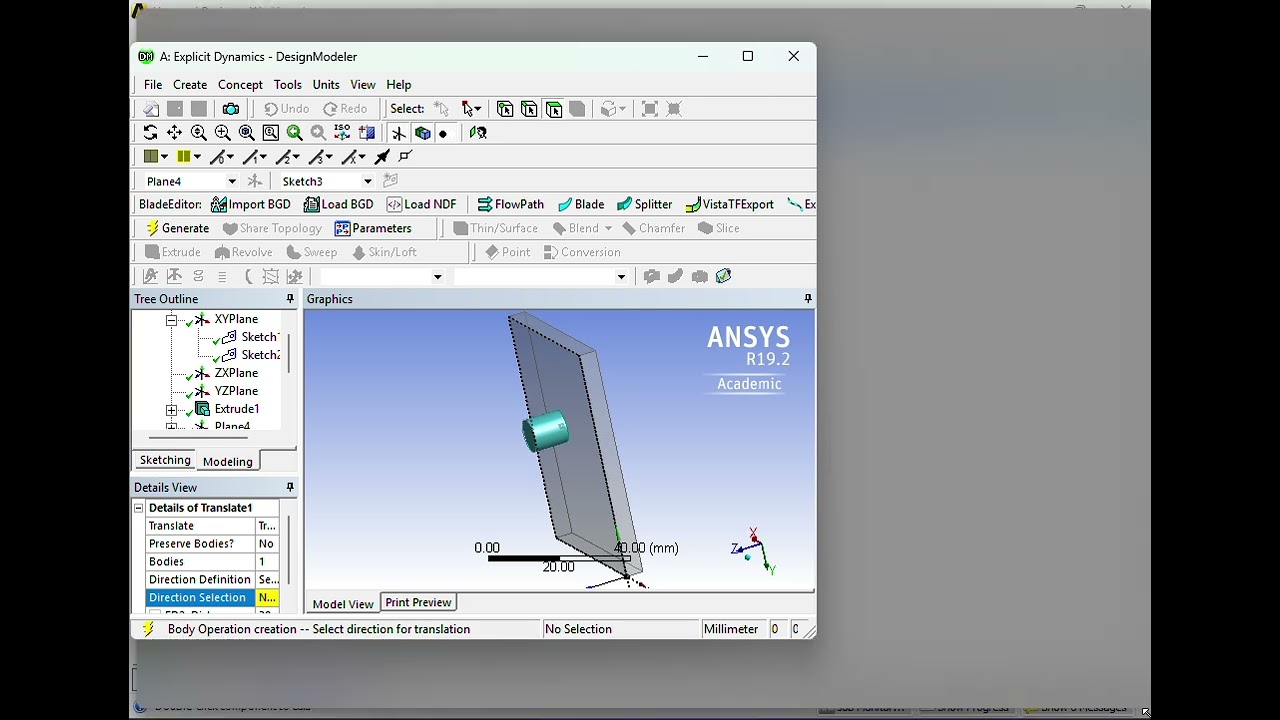Viewport: 1280px width, 720px height.
Task: Expand the Extrude1 tree node
Action: pyautogui.click(x=171, y=410)
